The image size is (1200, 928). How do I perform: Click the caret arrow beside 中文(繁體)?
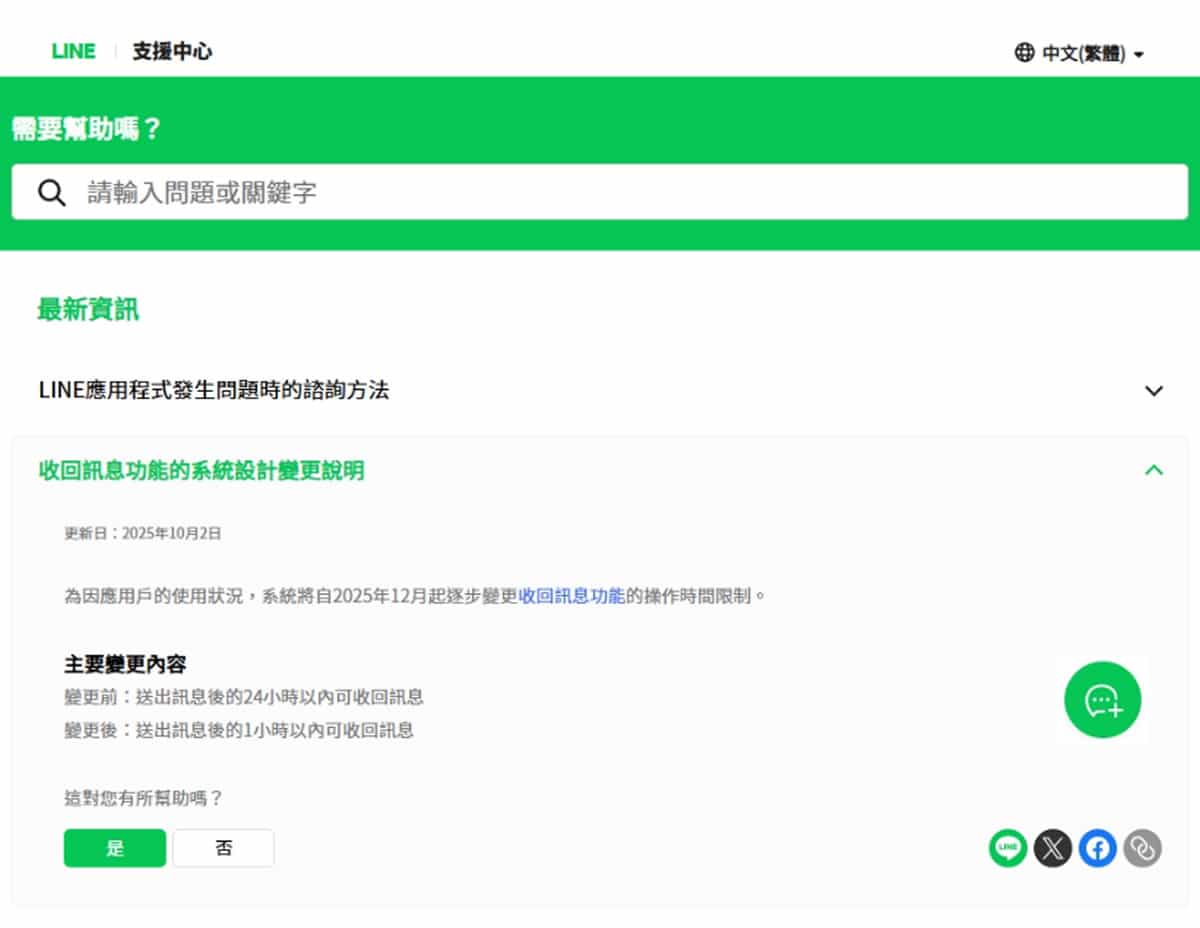click(x=1139, y=55)
